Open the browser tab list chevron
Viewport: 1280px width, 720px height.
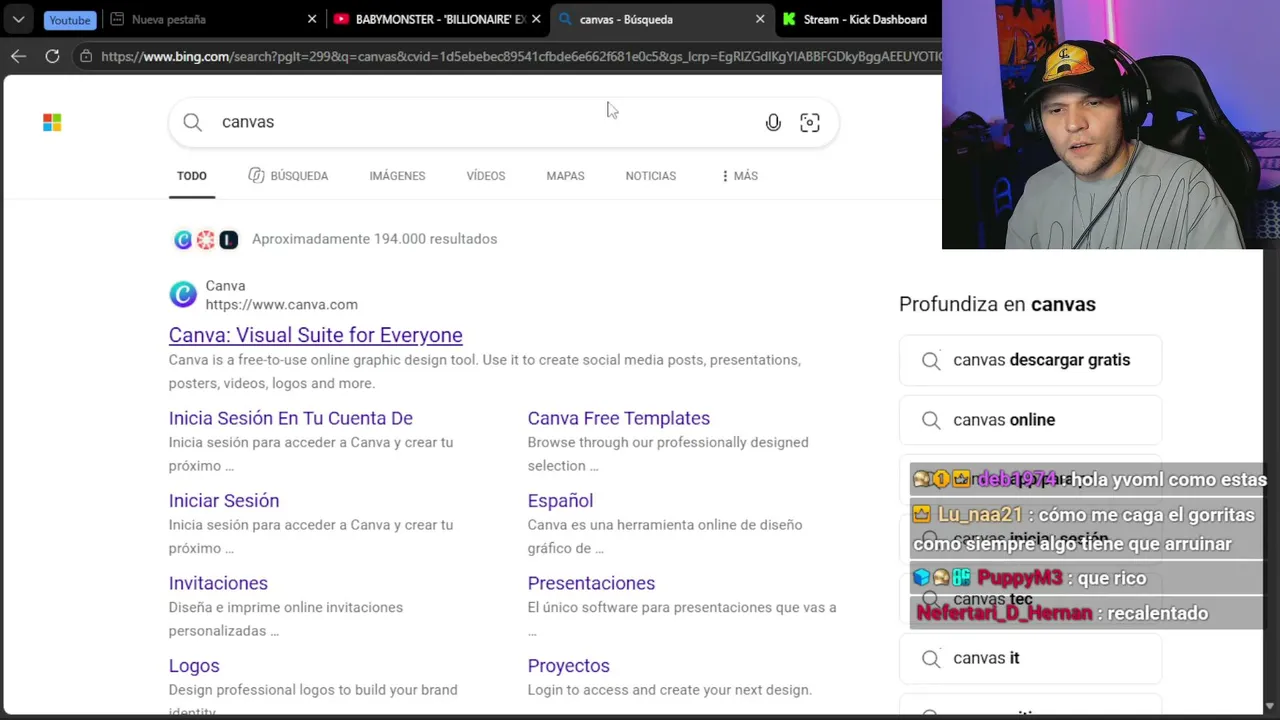click(x=18, y=19)
